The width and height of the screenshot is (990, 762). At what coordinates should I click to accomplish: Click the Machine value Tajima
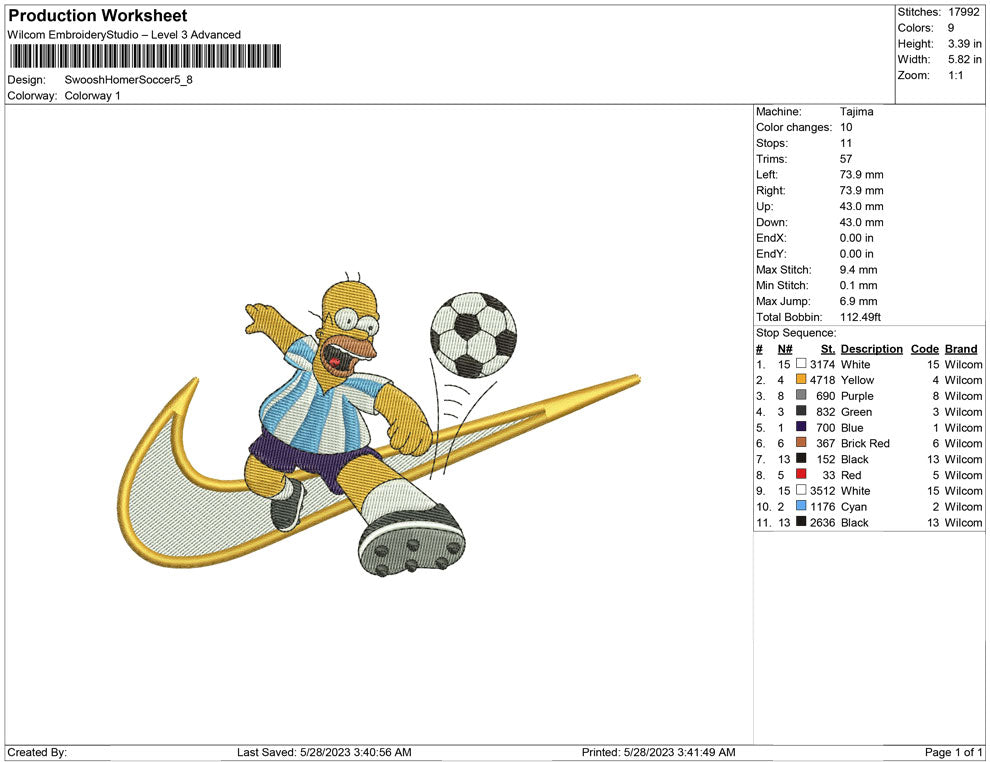(x=857, y=111)
